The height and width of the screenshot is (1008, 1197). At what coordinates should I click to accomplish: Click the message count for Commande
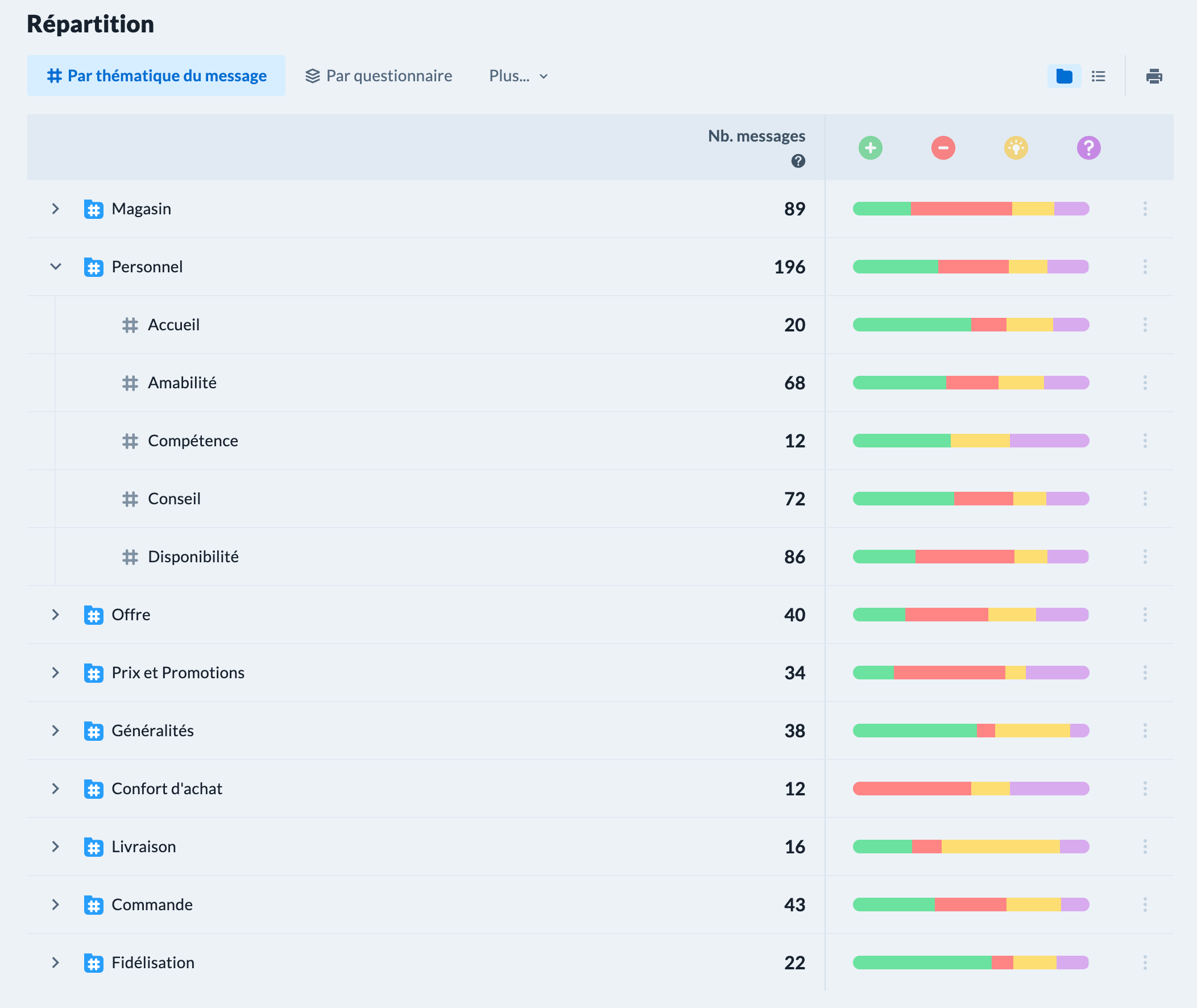coord(794,905)
